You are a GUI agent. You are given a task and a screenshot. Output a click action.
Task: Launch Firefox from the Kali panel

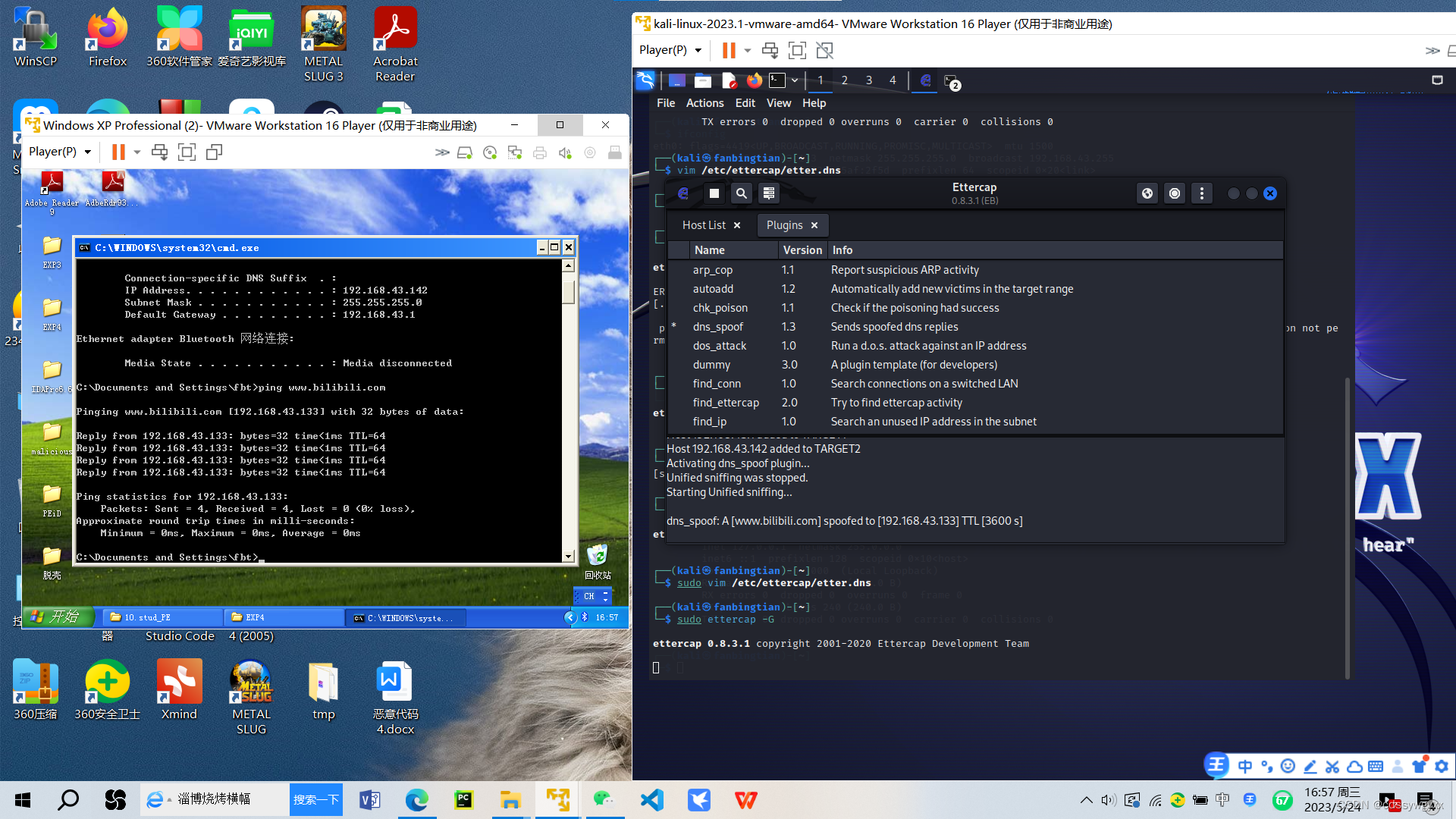click(754, 80)
